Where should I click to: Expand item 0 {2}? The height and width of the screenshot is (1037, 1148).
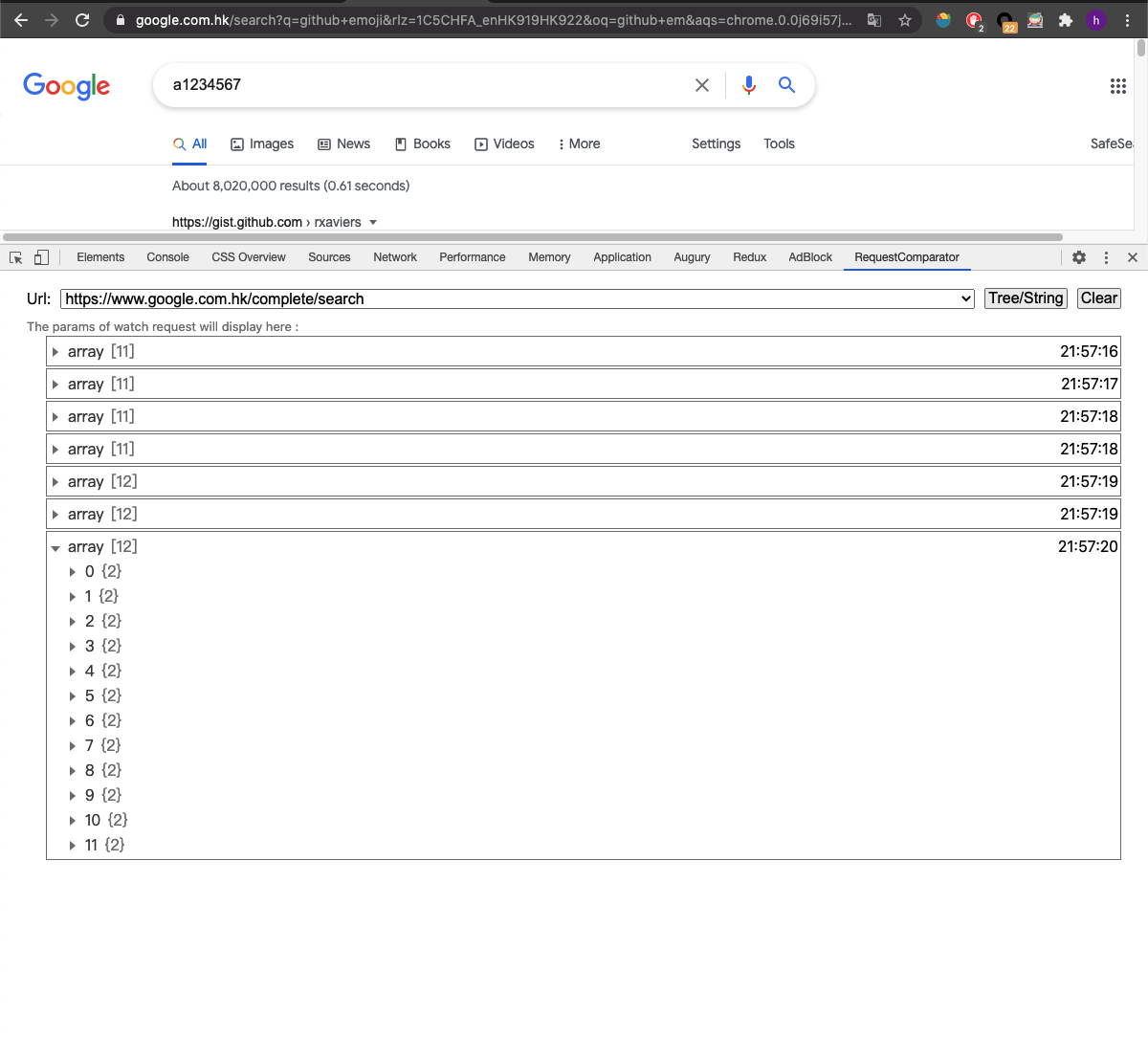point(73,572)
